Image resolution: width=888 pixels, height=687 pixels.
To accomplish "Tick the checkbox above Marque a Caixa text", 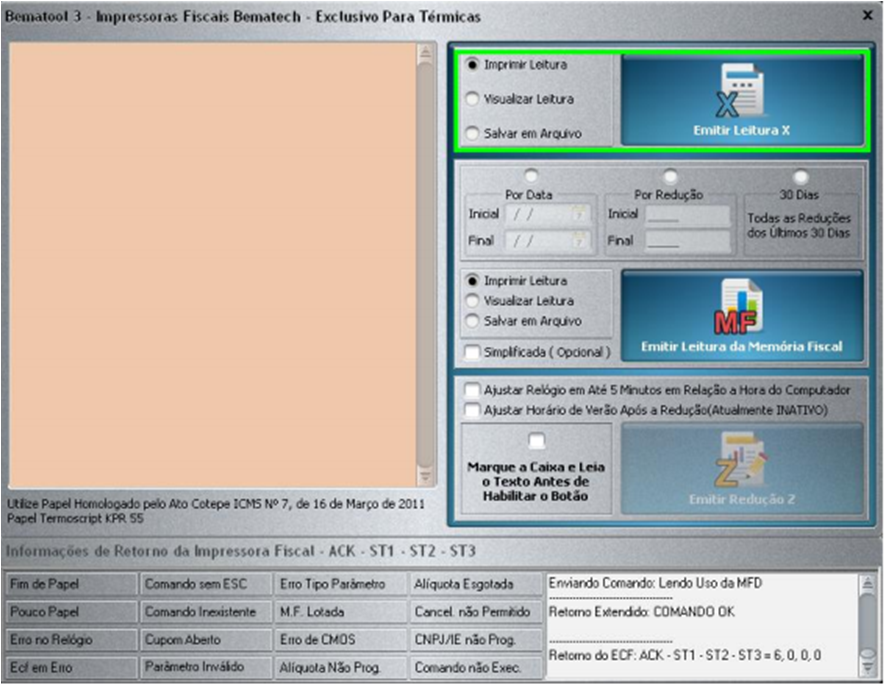I will [536, 441].
